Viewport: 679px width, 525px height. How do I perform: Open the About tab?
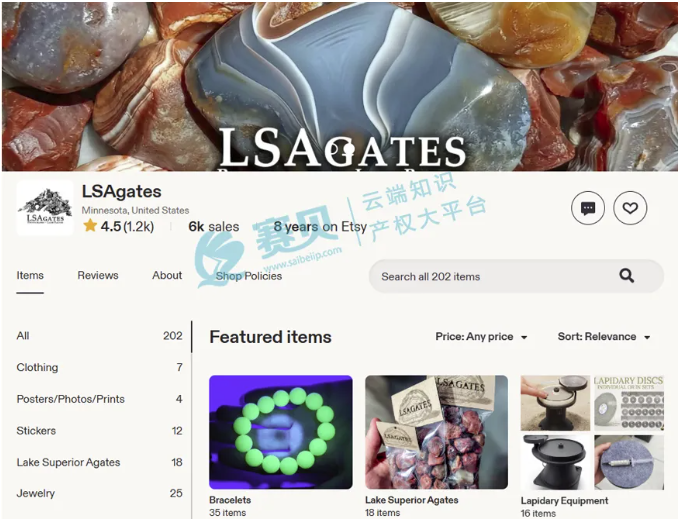pos(167,275)
